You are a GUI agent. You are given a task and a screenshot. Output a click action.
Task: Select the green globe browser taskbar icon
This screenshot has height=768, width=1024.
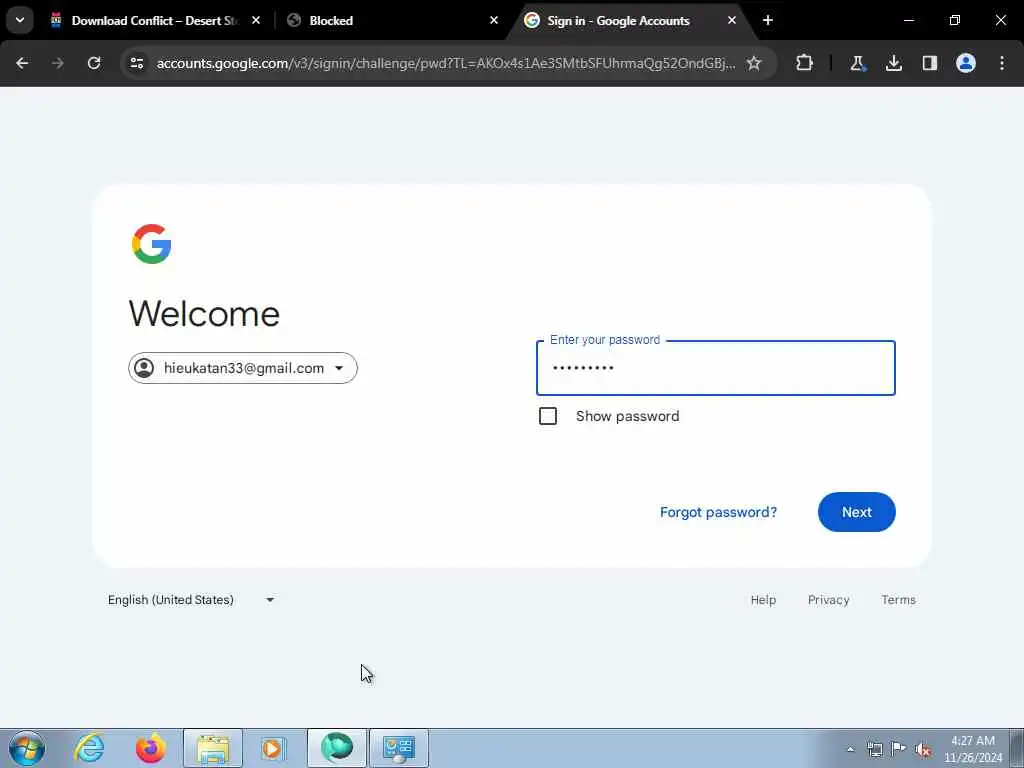coord(337,748)
